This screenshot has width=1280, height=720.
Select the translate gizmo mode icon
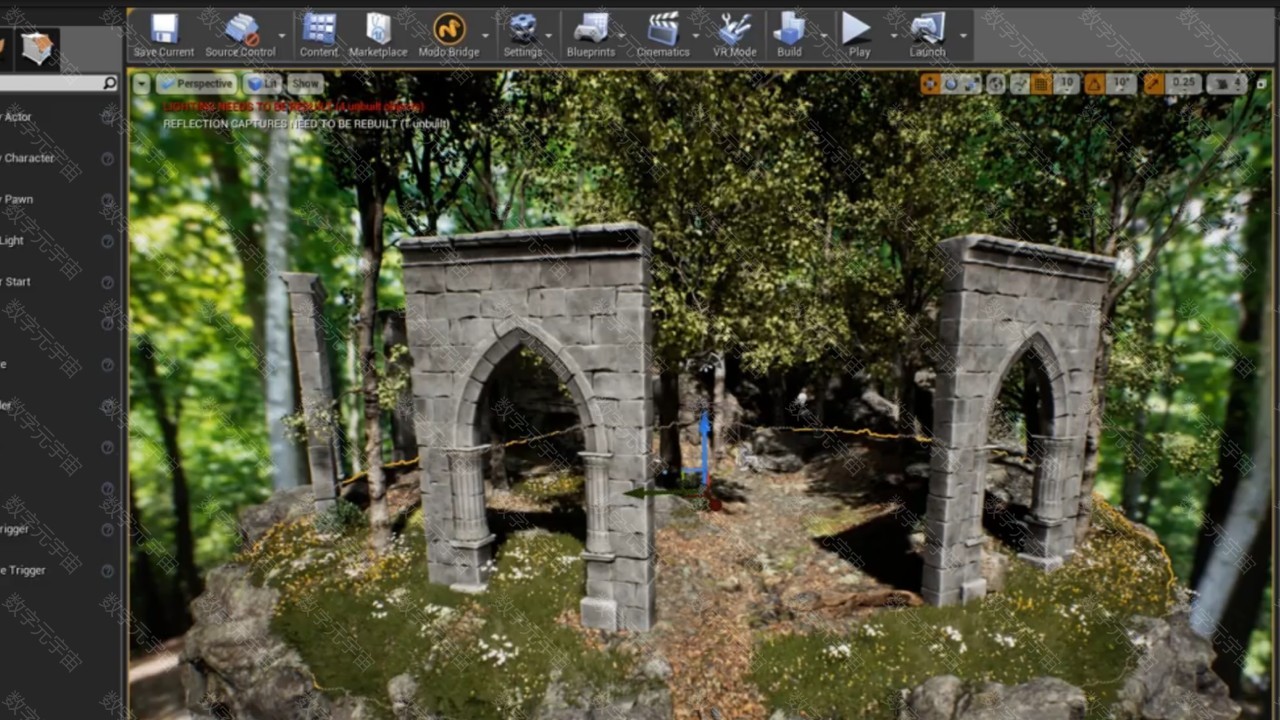(930, 84)
